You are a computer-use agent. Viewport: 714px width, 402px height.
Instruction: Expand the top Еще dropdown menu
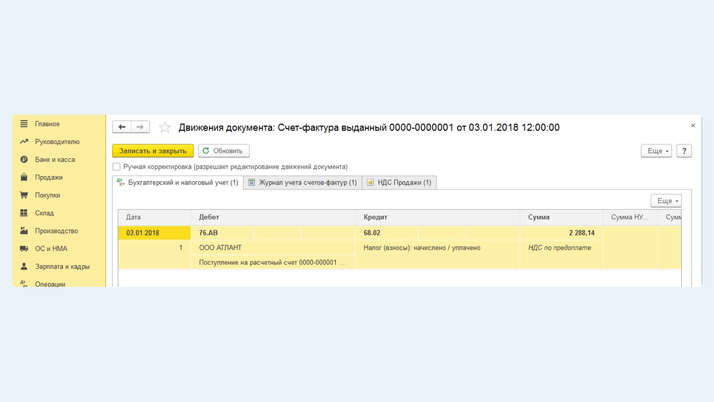click(656, 151)
